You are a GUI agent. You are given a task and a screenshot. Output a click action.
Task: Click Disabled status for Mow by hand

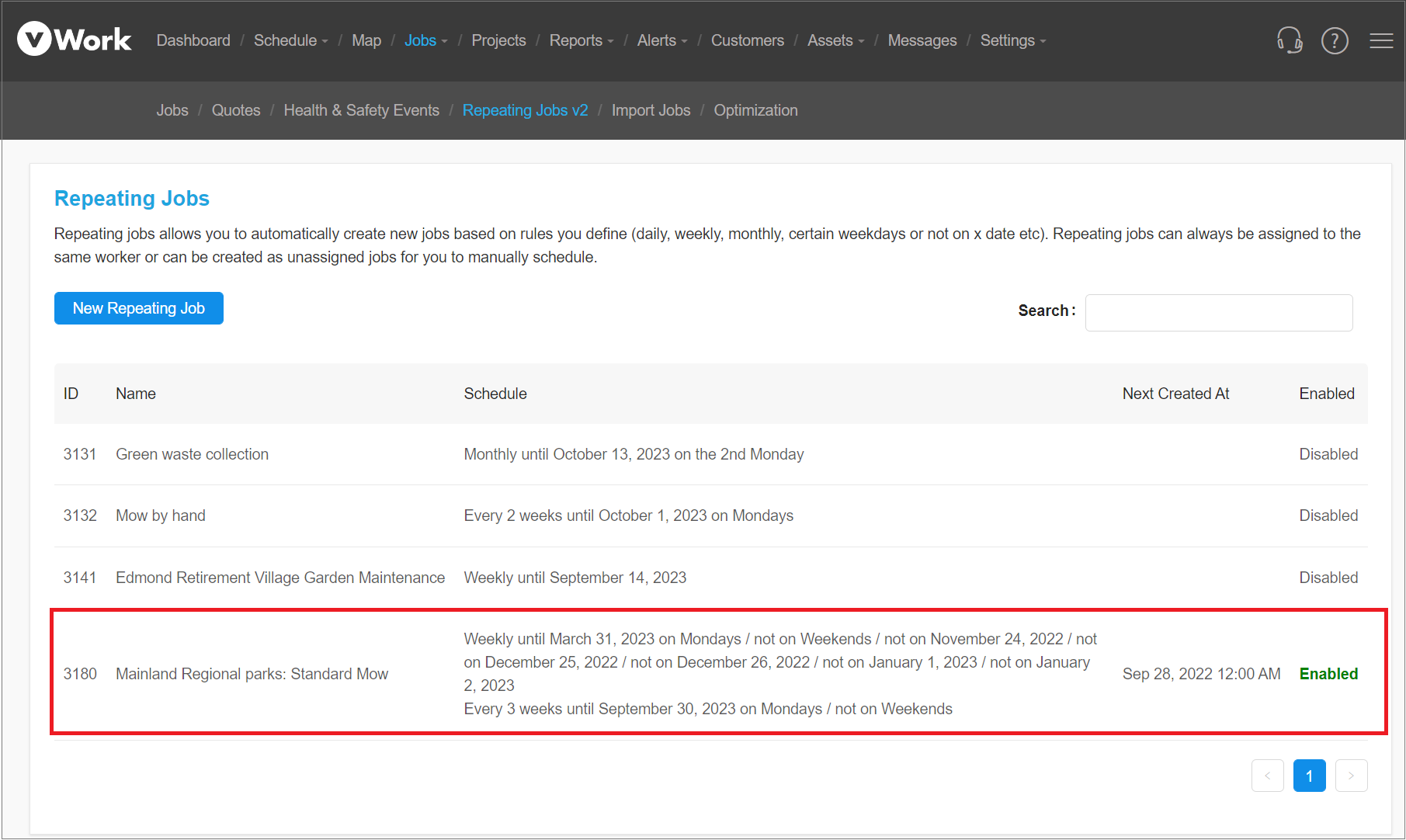(x=1328, y=515)
